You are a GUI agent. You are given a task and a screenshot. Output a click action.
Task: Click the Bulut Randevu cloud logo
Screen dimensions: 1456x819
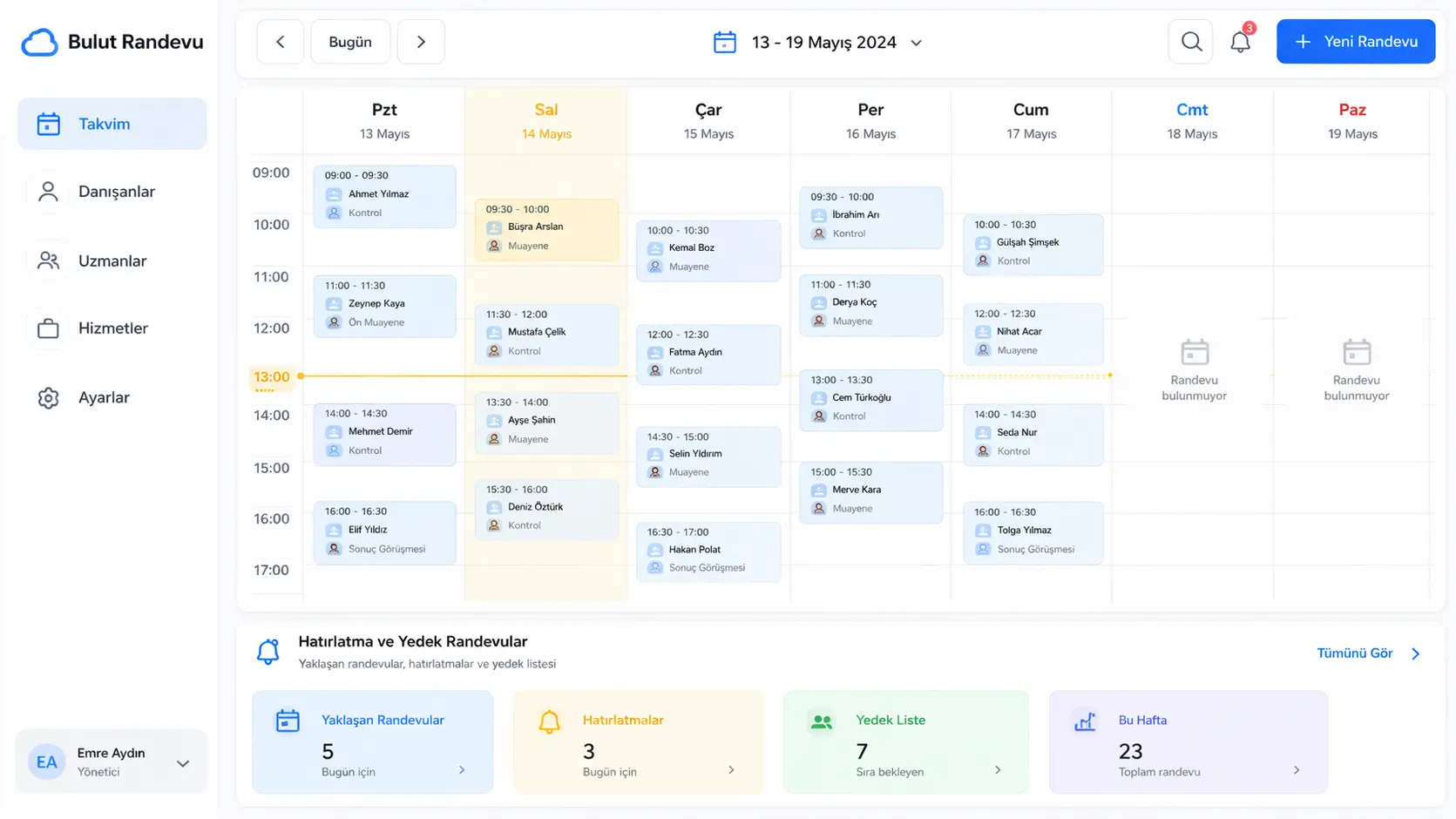(40, 42)
